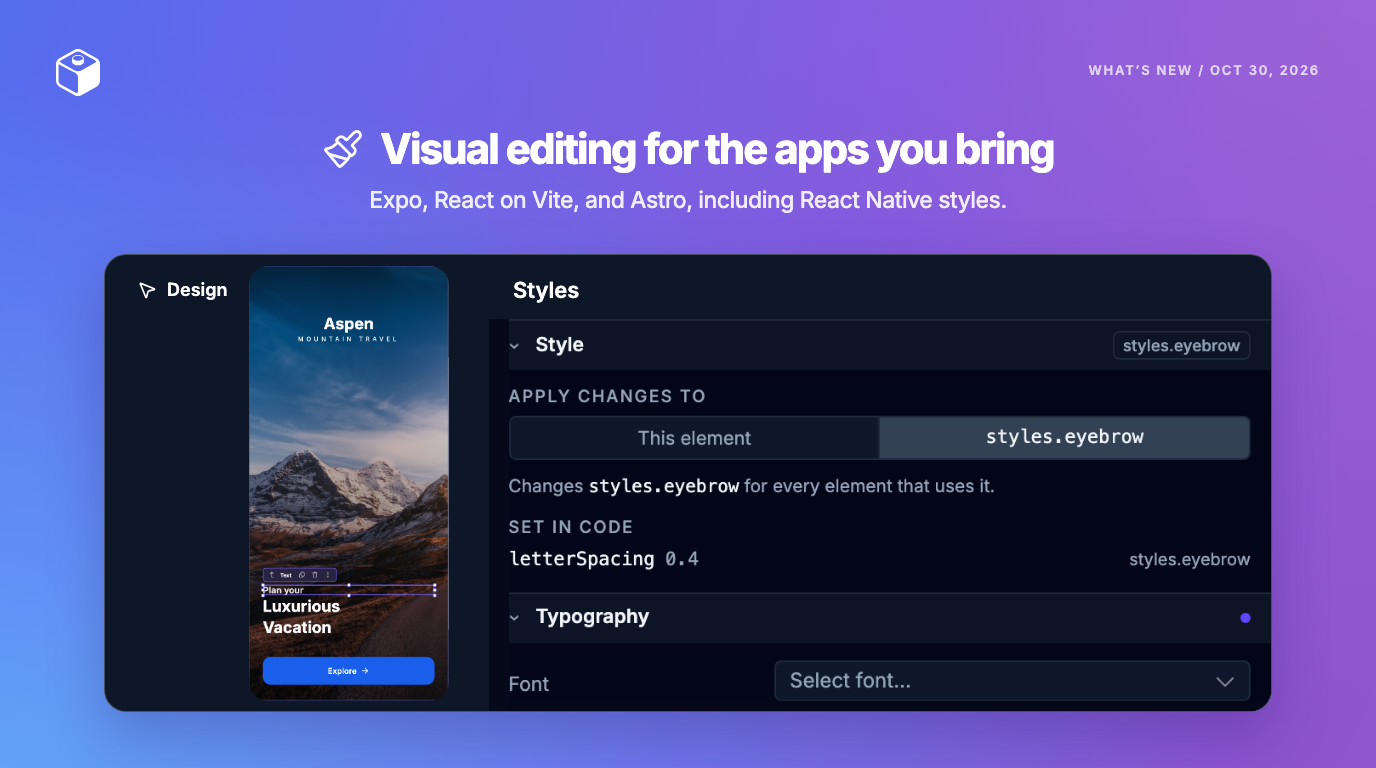1376x768 pixels.
Task: Select the 'This element' apply option
Action: pyautogui.click(x=694, y=438)
